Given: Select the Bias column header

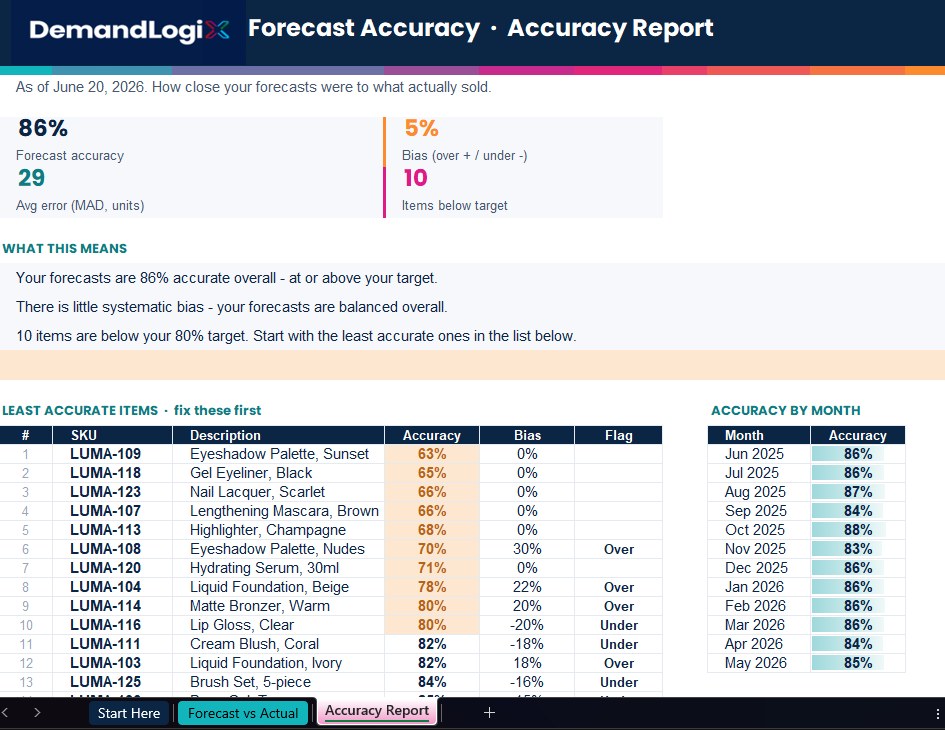Looking at the screenshot, I should 527,435.
